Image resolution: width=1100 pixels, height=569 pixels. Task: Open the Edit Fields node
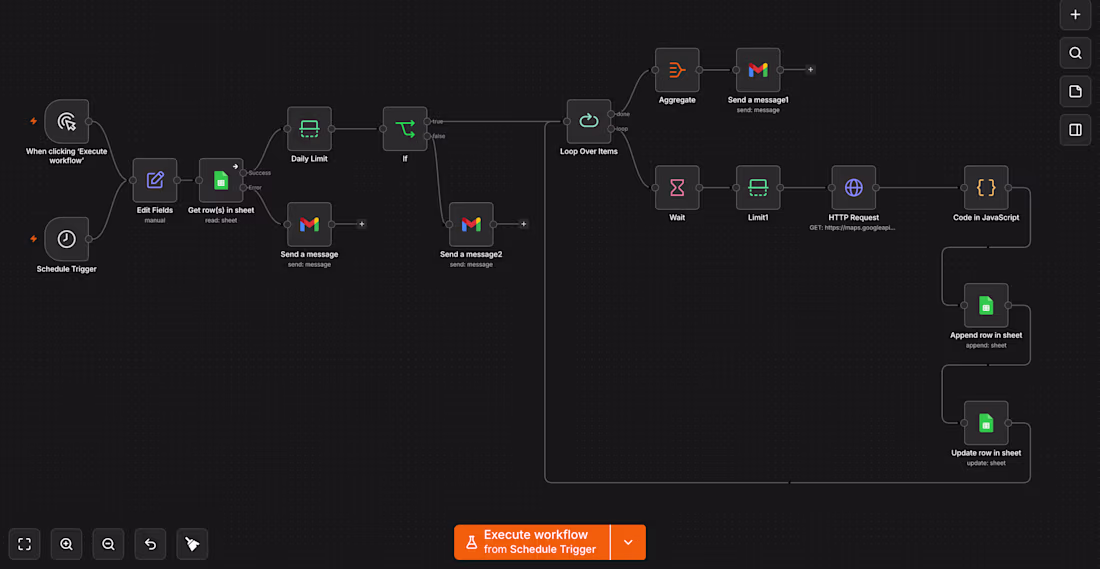click(x=155, y=180)
